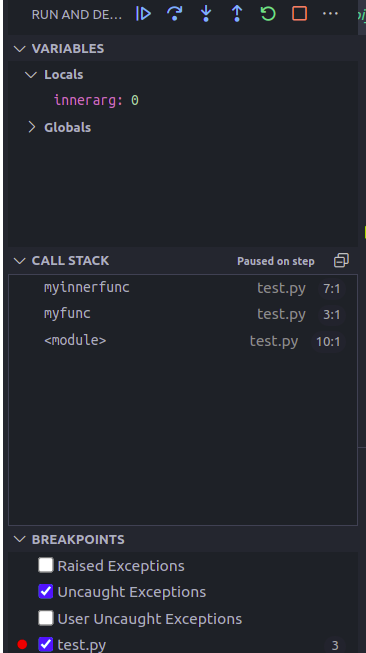
Task: Disable Uncaught Exceptions breakpoint
Action: pos(46,592)
